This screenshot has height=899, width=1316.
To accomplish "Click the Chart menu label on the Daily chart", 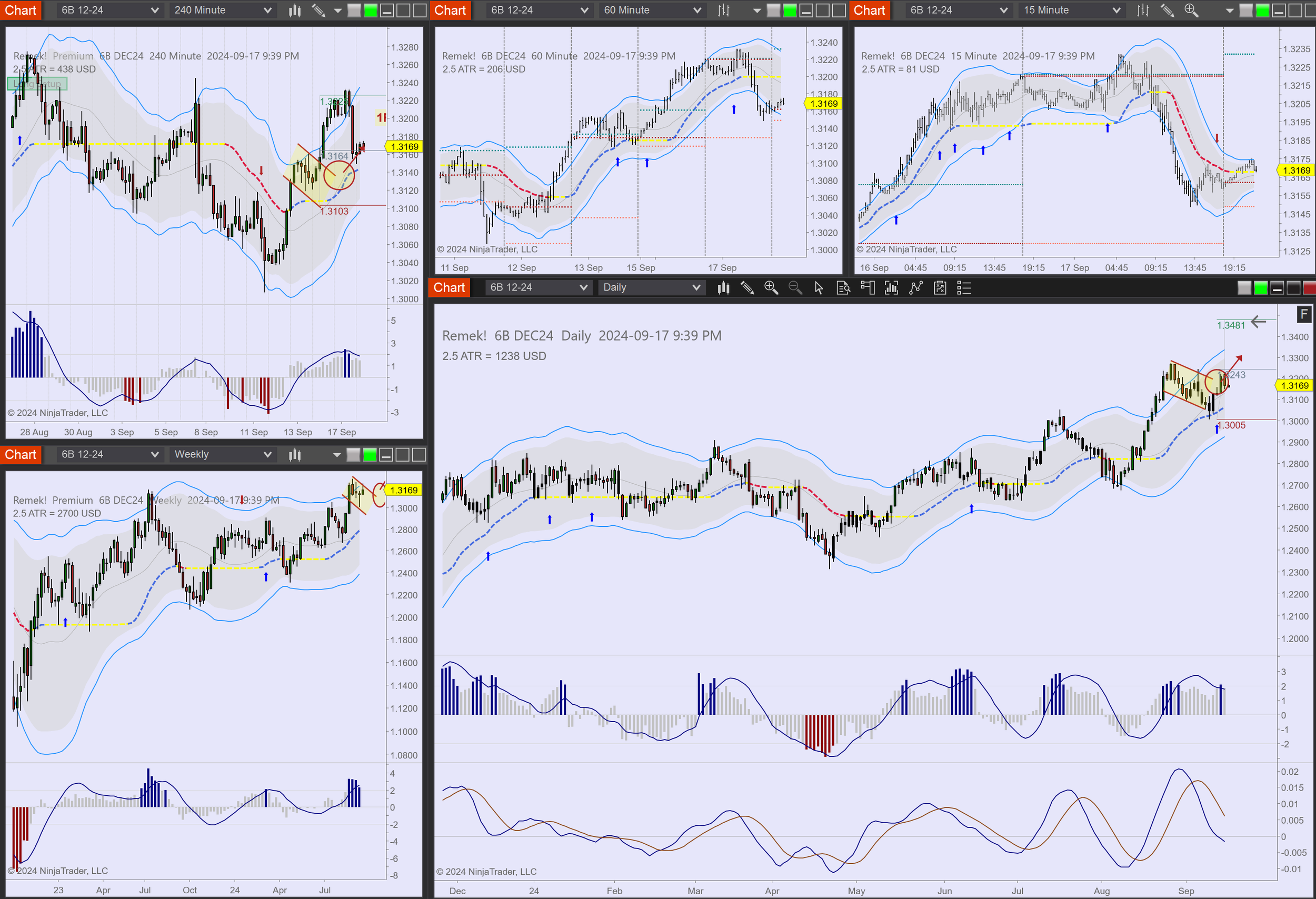I will coord(449,287).
